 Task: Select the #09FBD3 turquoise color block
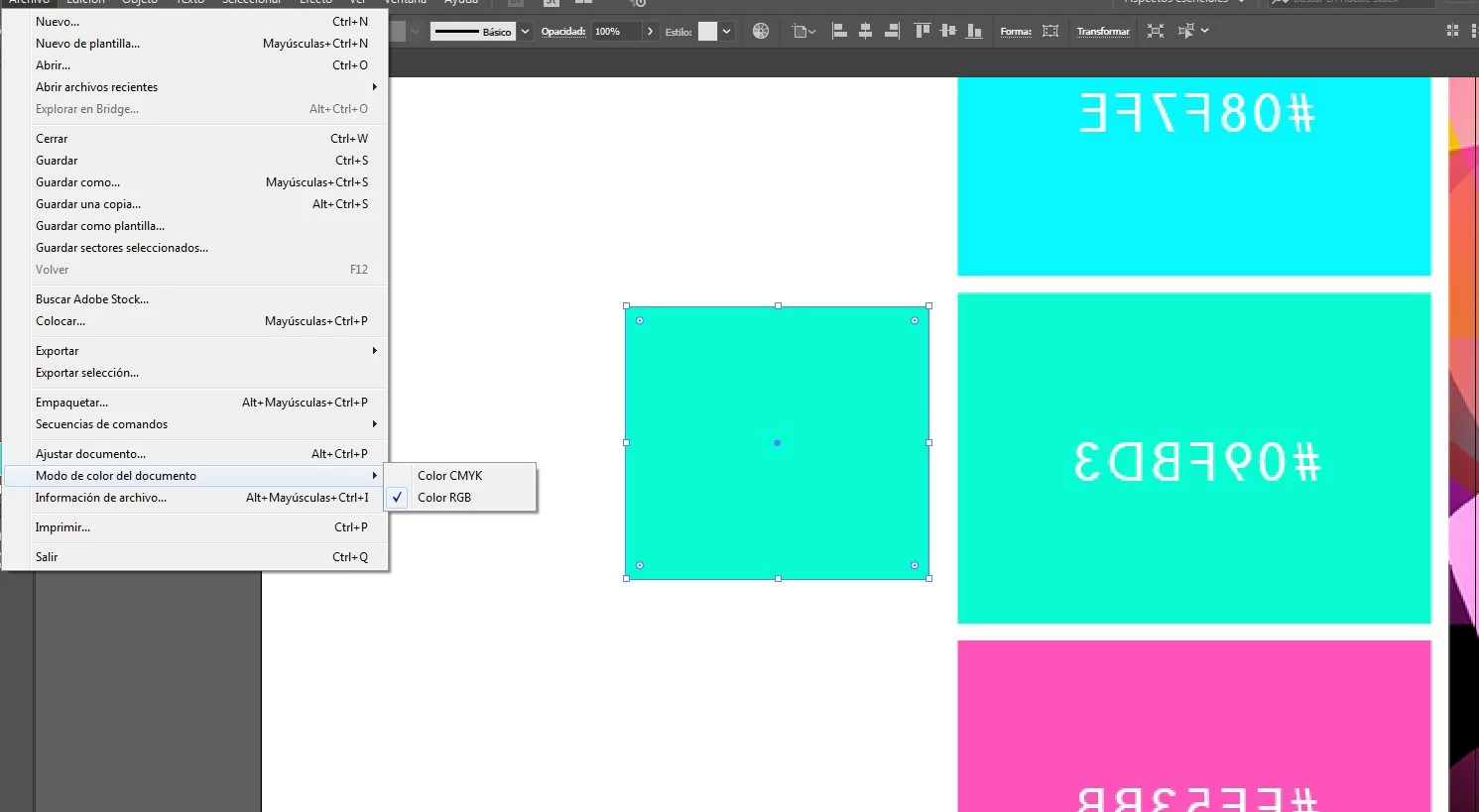[1194, 458]
